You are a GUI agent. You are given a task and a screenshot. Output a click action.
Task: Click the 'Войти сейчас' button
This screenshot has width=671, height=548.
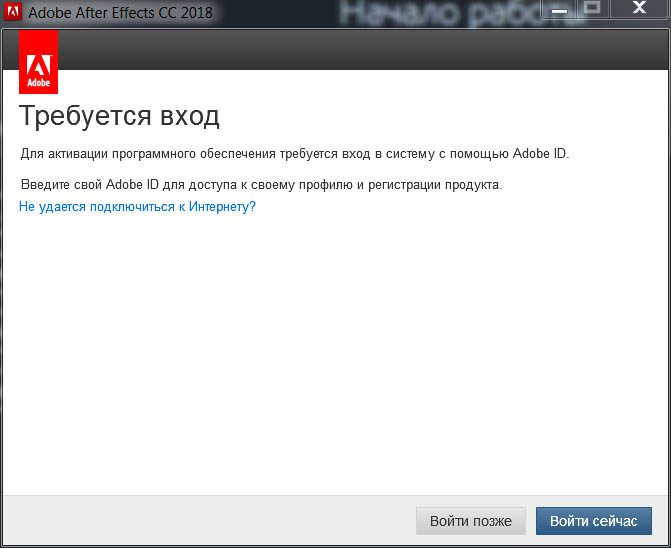pyautogui.click(x=594, y=521)
